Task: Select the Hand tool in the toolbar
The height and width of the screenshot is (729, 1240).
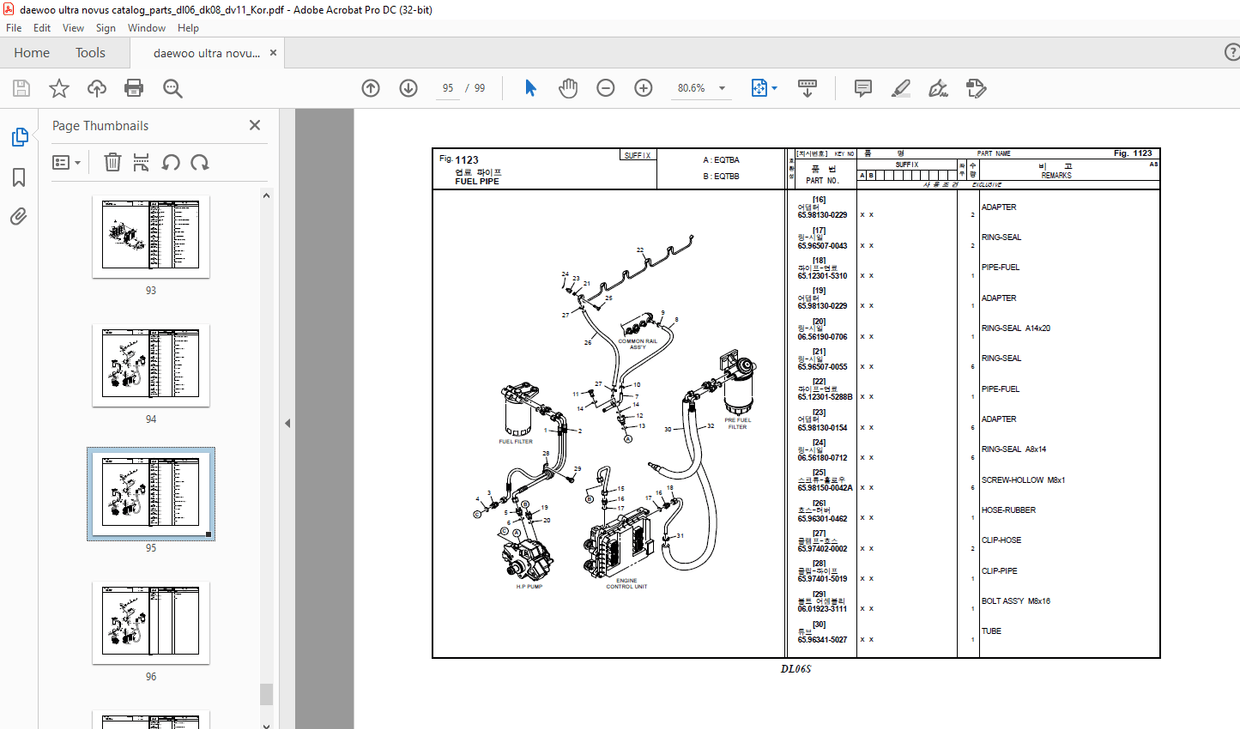Action: click(x=567, y=88)
